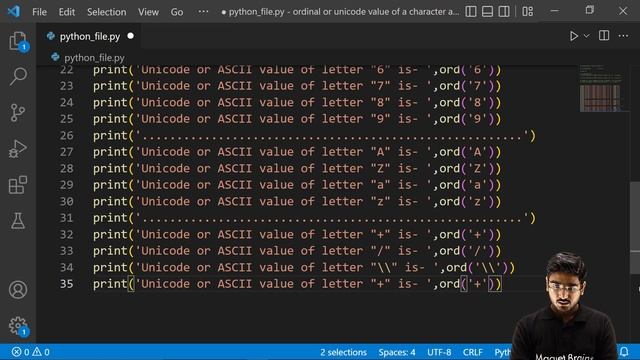This screenshot has height=360, width=640.
Task: Open the Testing flask view
Action: point(18,221)
